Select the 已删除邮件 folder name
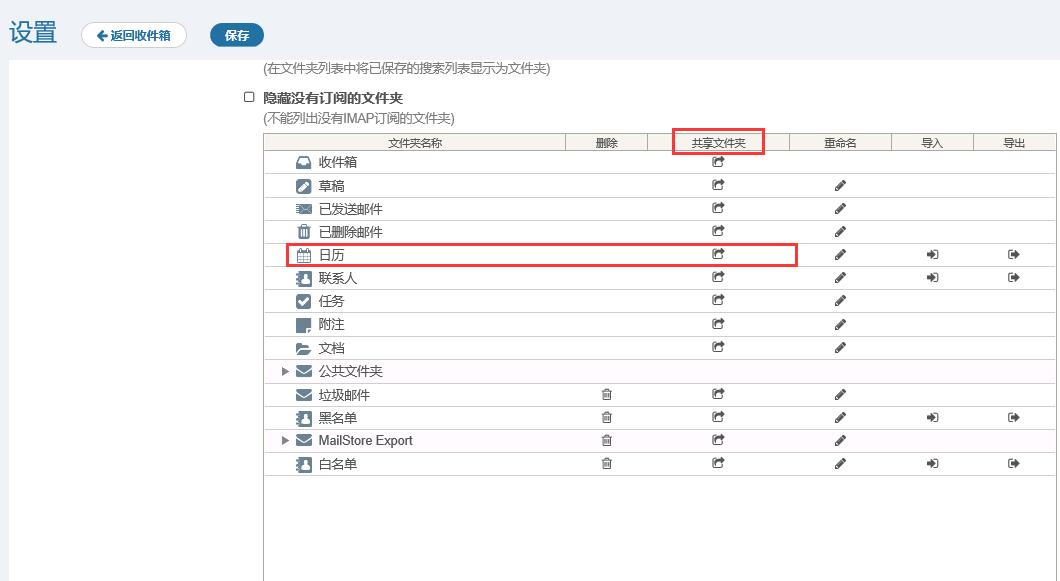The image size is (1060, 581). 350,232
